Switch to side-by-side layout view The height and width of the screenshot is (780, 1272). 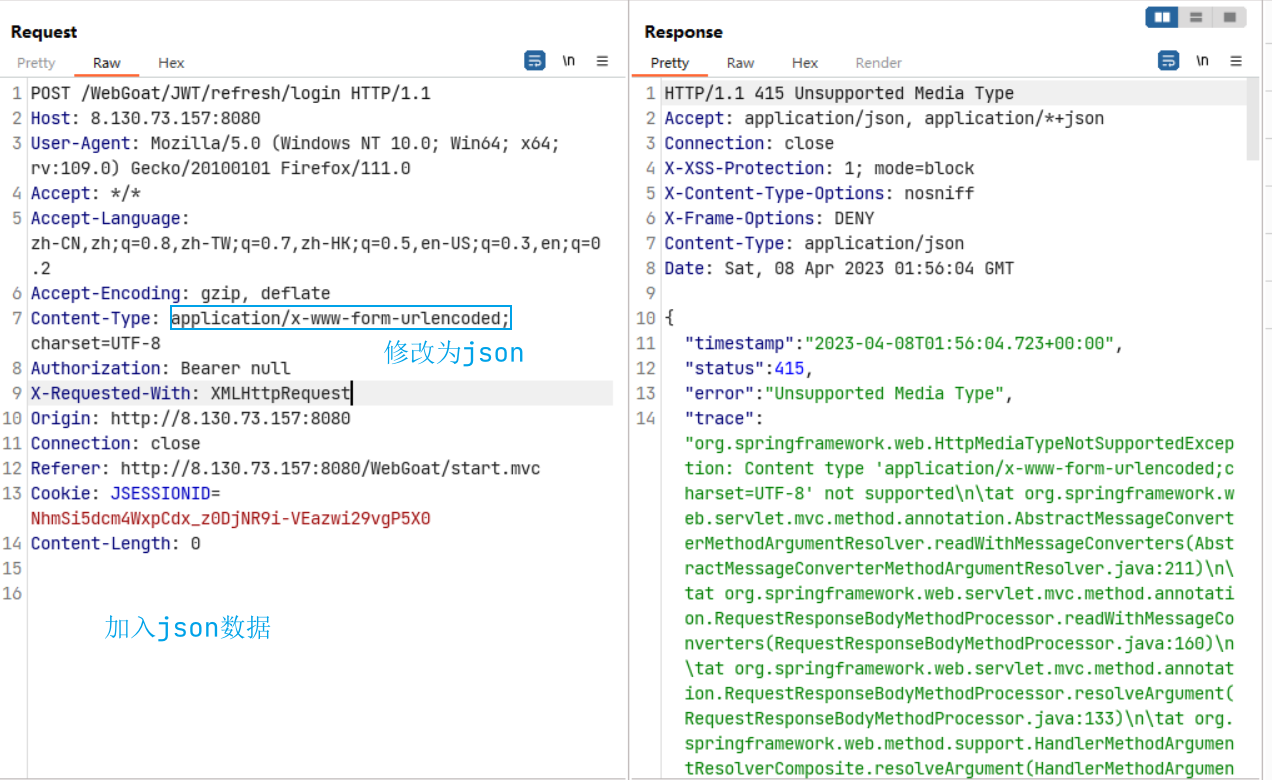[1162, 17]
